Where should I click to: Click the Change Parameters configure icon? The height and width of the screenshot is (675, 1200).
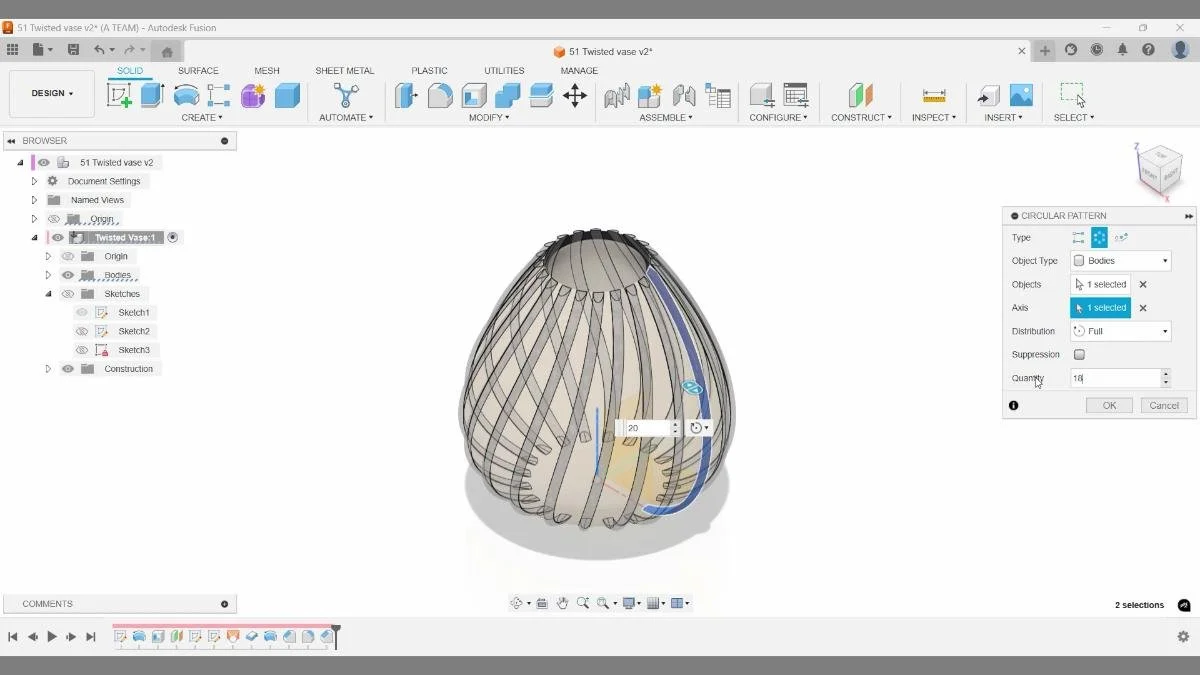pos(796,95)
